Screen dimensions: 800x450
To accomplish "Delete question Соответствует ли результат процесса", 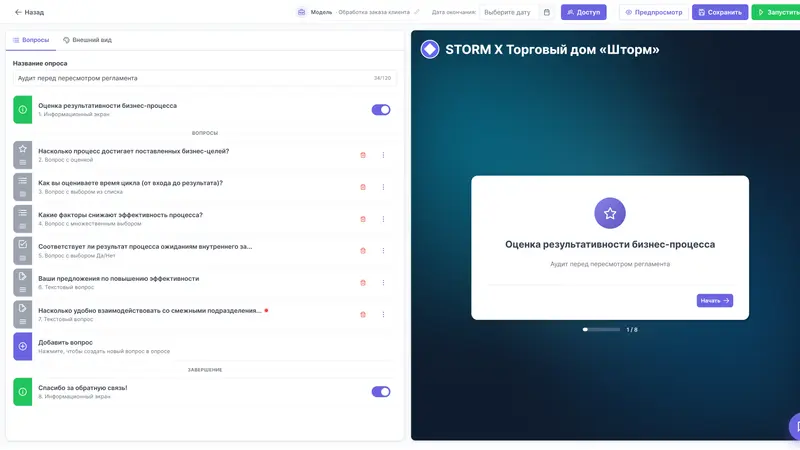I will [x=363, y=251].
